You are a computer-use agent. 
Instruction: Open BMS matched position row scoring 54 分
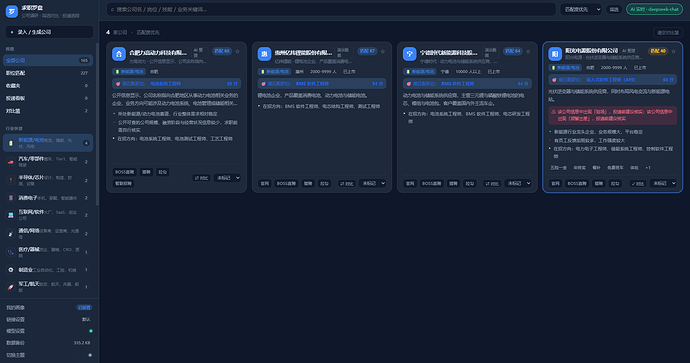point(322,84)
